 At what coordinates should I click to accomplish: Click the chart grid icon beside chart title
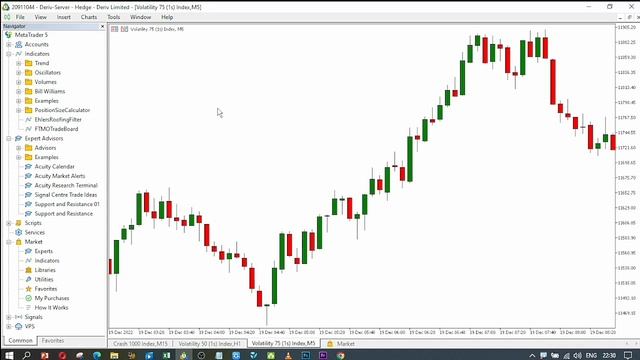115,29
